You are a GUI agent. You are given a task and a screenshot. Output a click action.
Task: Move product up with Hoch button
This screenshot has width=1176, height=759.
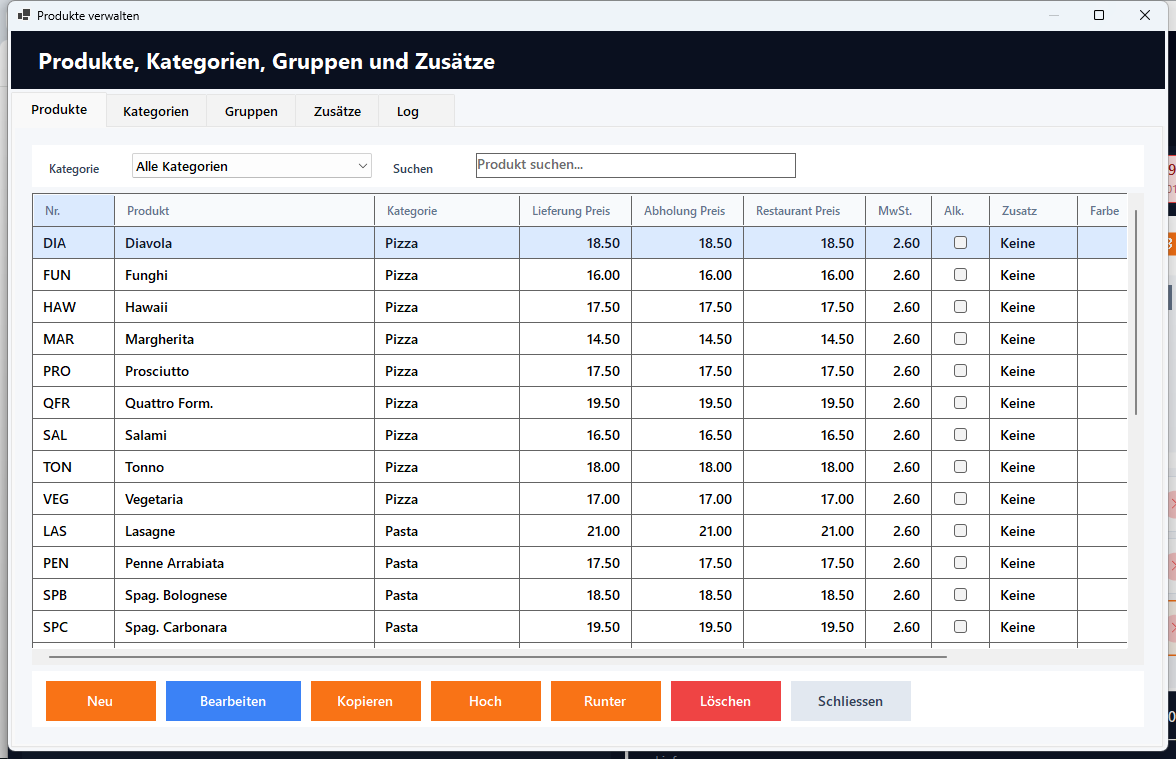coord(486,701)
